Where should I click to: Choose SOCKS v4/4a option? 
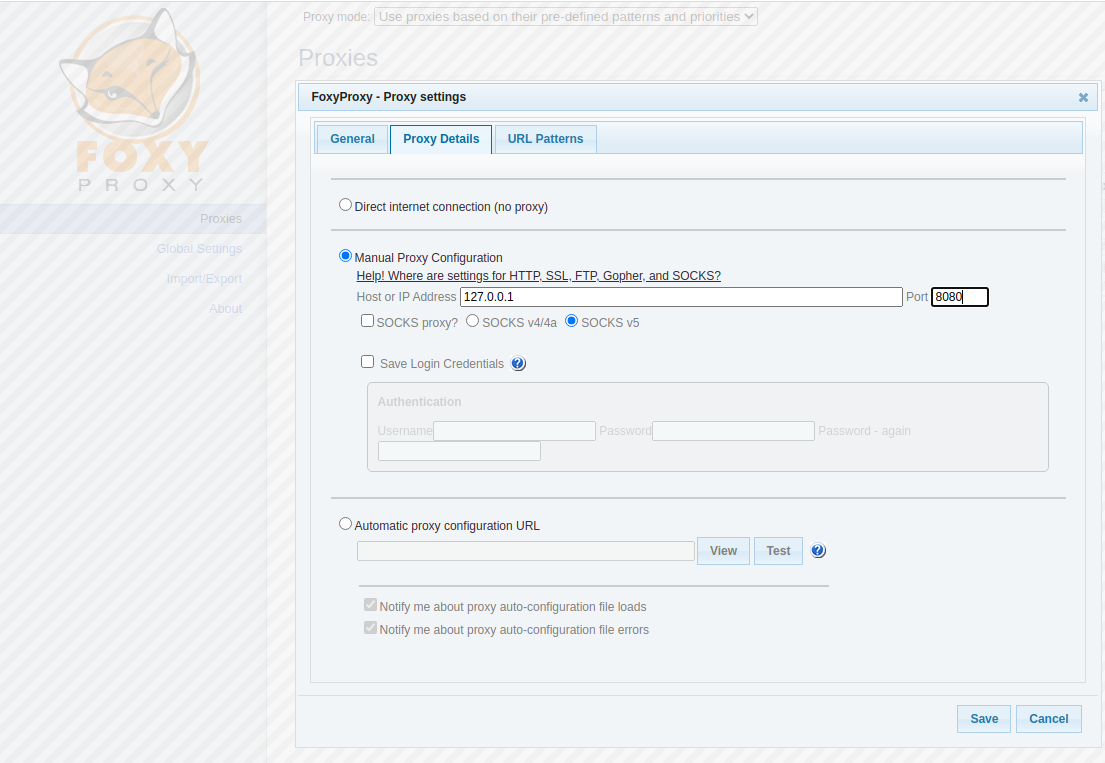tap(473, 321)
